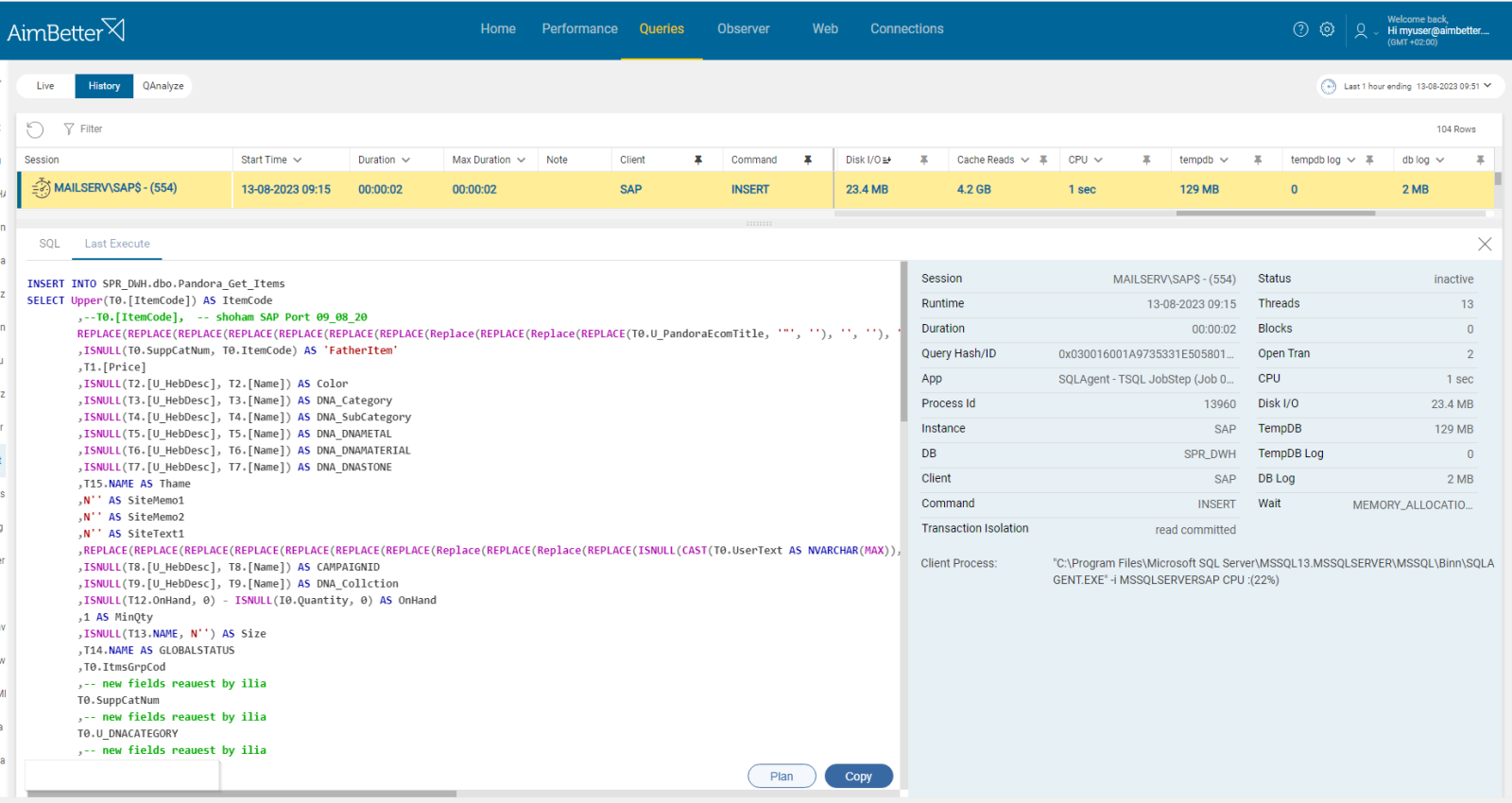Image resolution: width=1512 pixels, height=803 pixels.
Task: Go to the Home menu
Action: pos(498,29)
